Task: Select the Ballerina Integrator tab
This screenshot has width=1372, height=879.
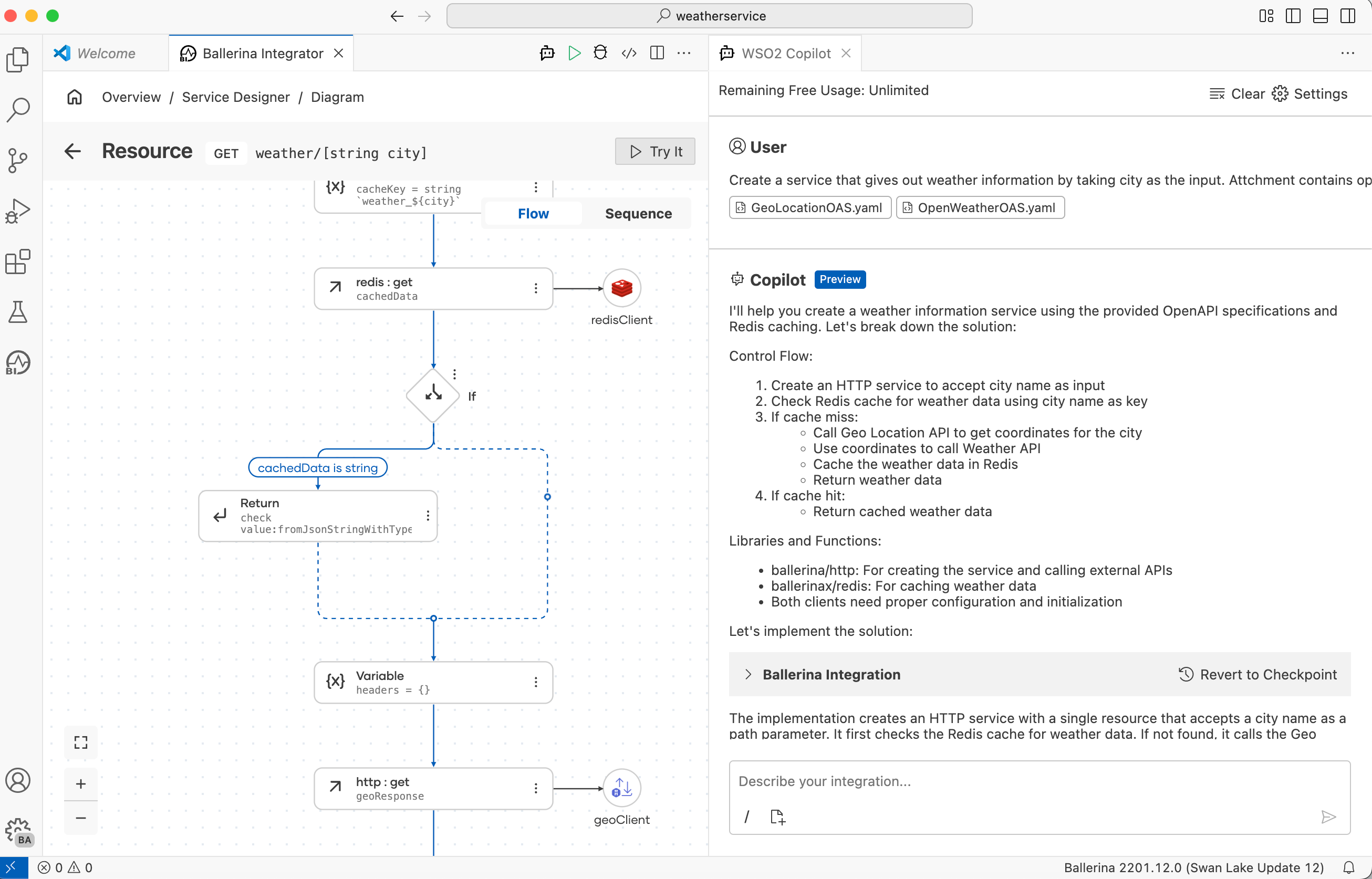Action: pos(262,53)
